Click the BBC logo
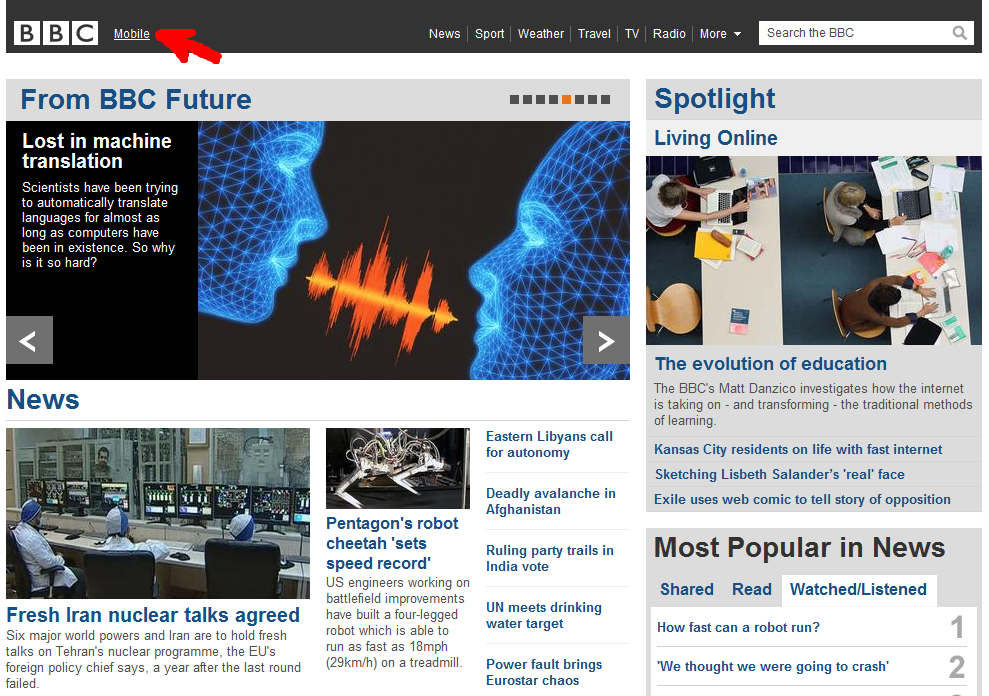This screenshot has width=989, height=696. click(56, 33)
